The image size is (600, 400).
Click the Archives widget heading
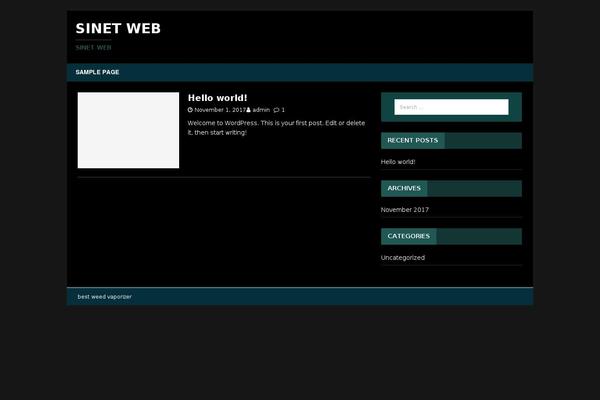404,188
